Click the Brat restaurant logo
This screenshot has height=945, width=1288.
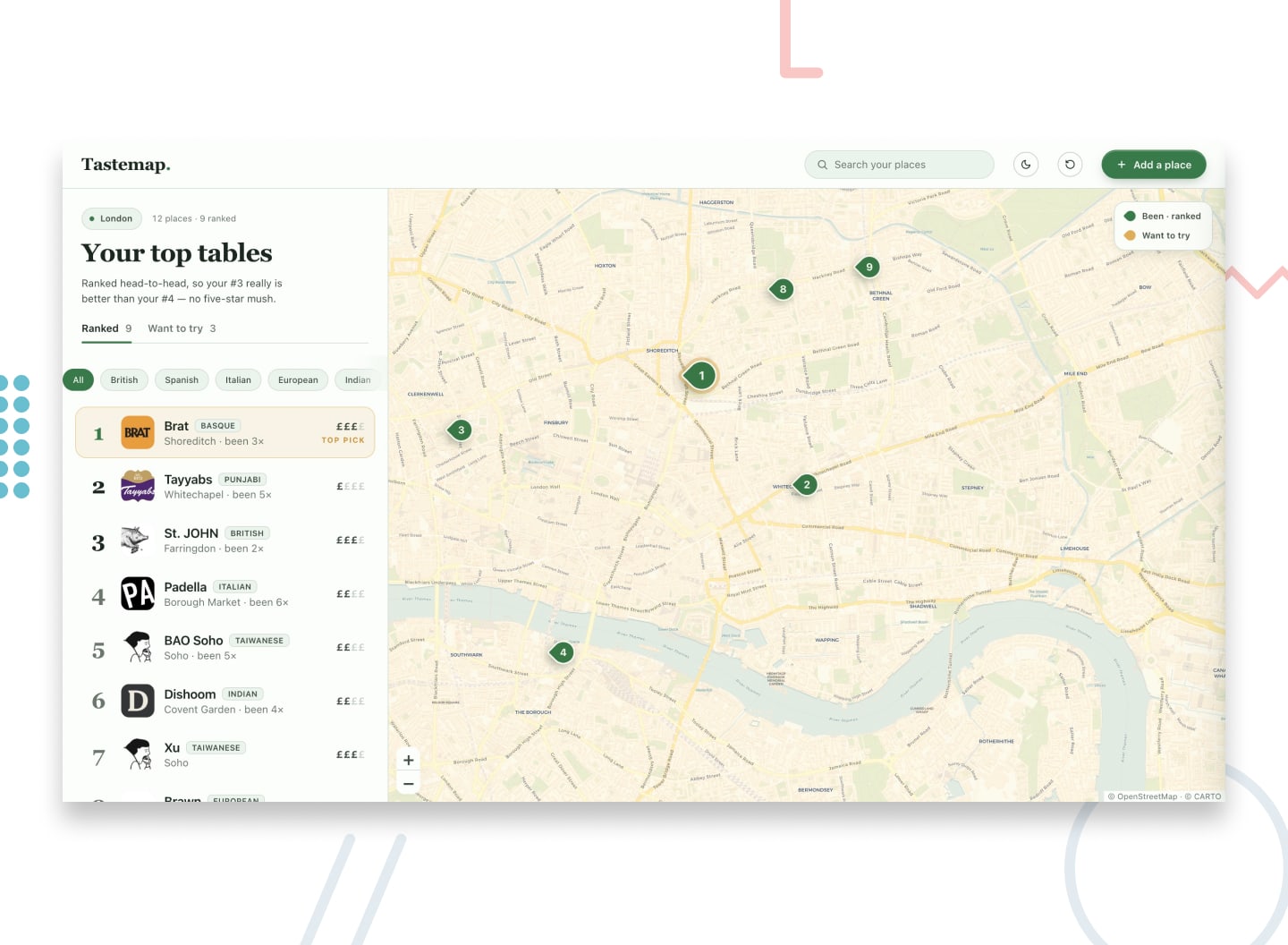(x=138, y=433)
